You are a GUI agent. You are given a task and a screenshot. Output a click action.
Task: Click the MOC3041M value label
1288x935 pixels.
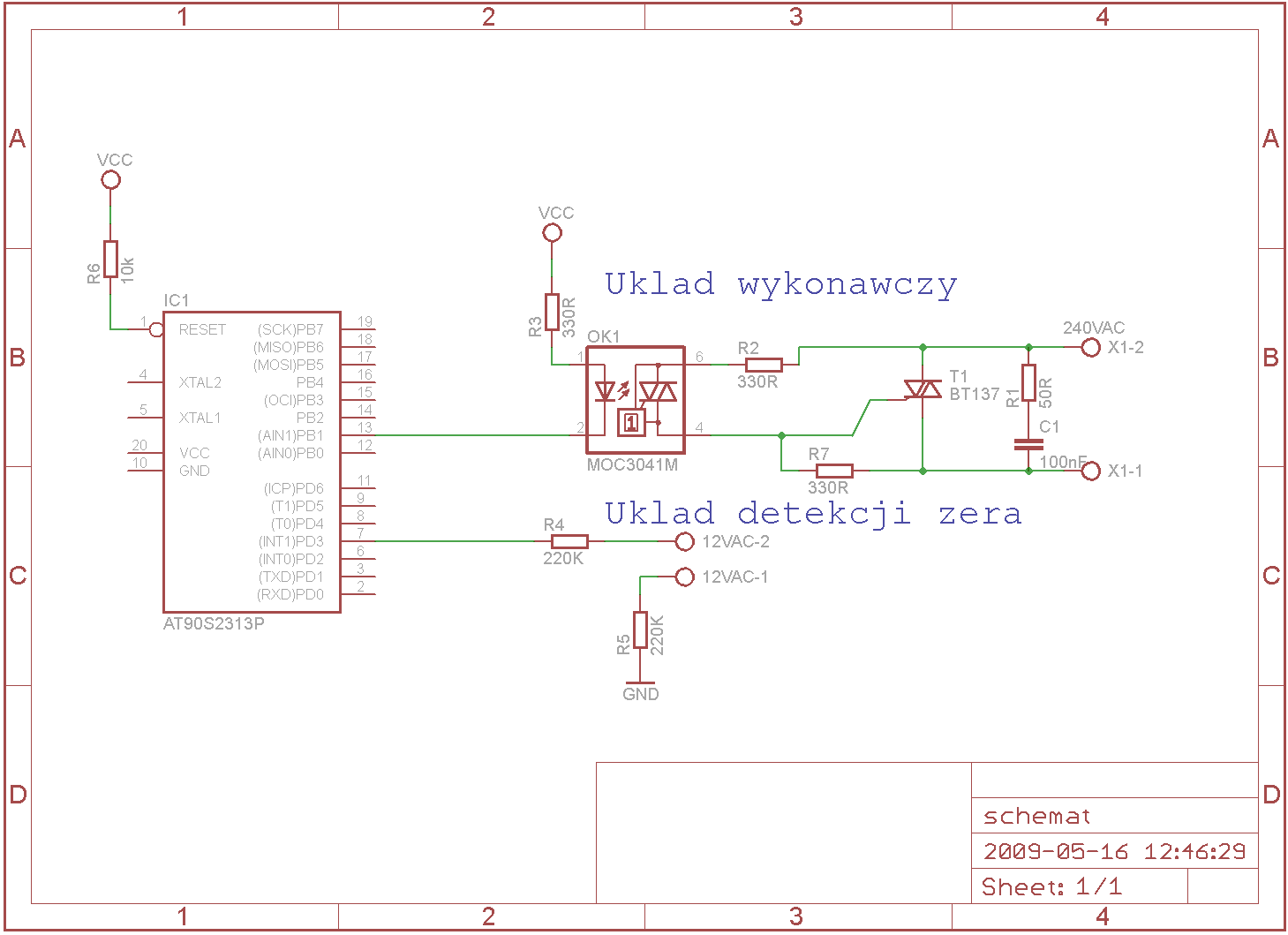click(x=632, y=464)
